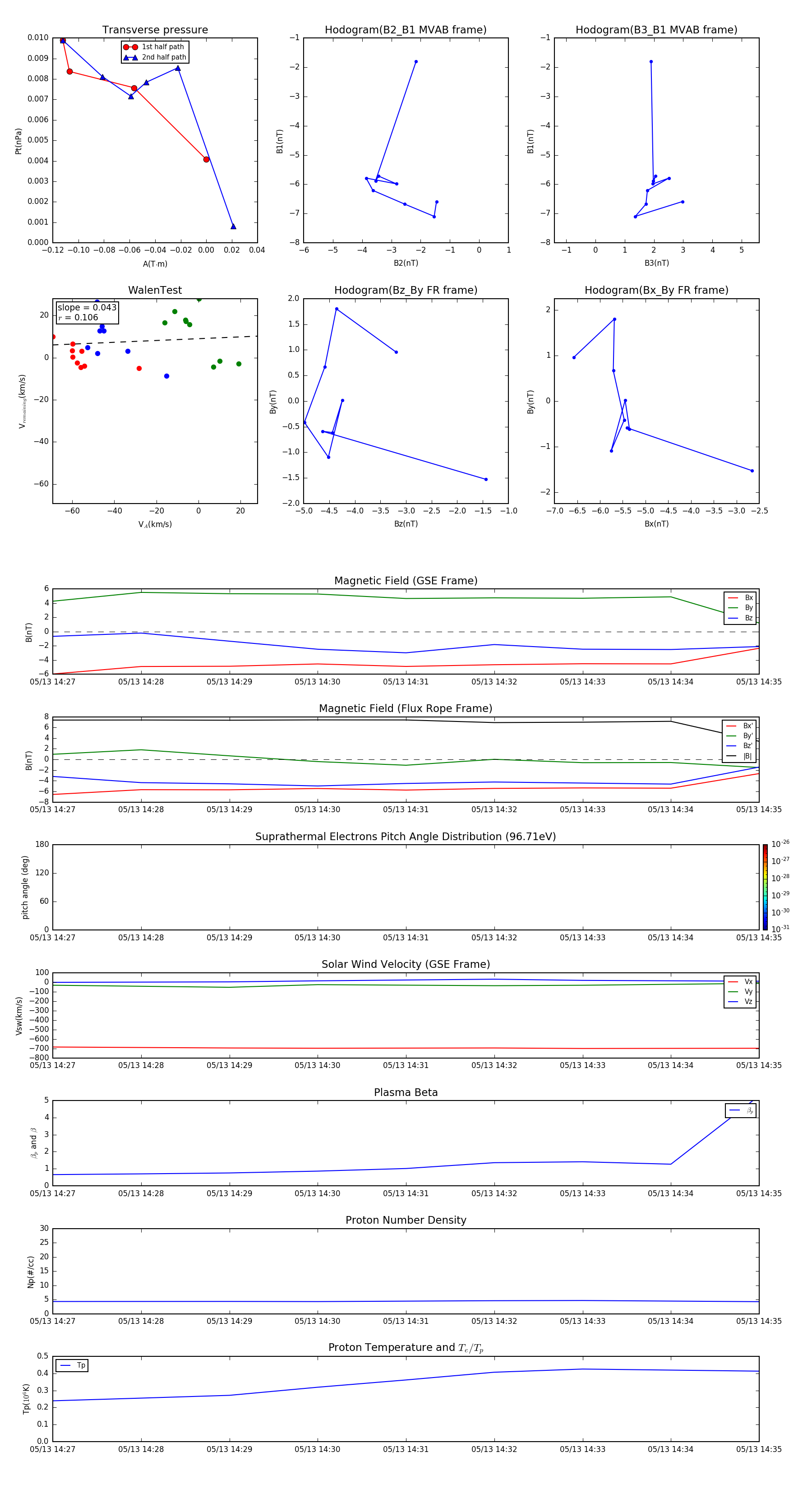Click '05/13 14:31' tick under Plasma Beta plot
812x1489 pixels.
[x=406, y=1193]
